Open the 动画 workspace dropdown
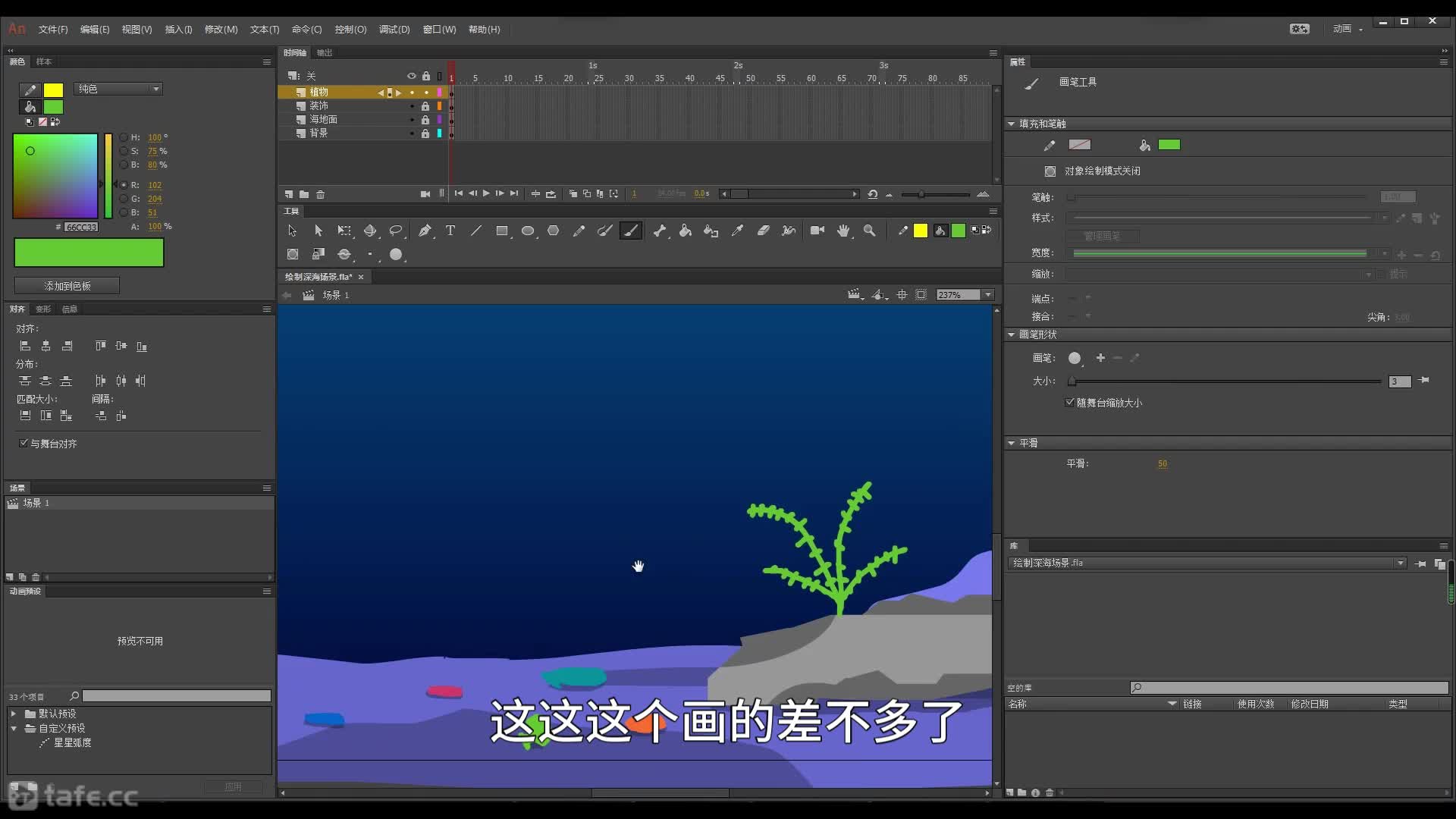 1348,29
